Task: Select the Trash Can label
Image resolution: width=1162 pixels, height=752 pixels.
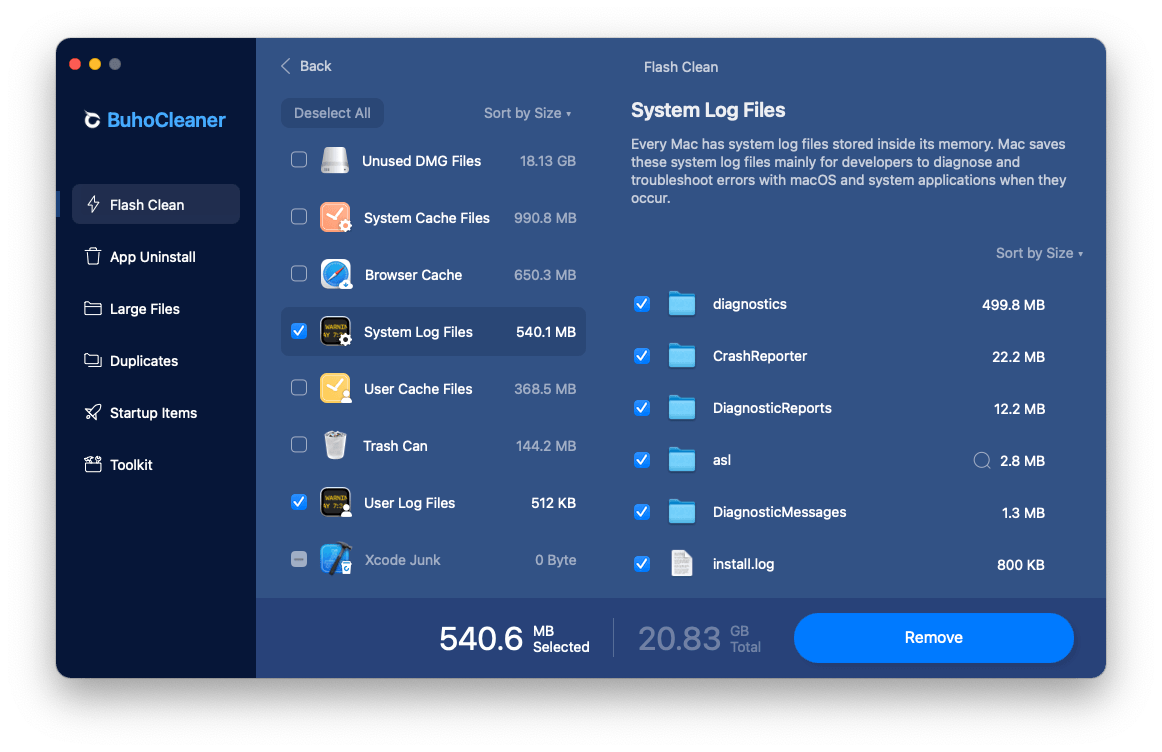Action: (395, 446)
